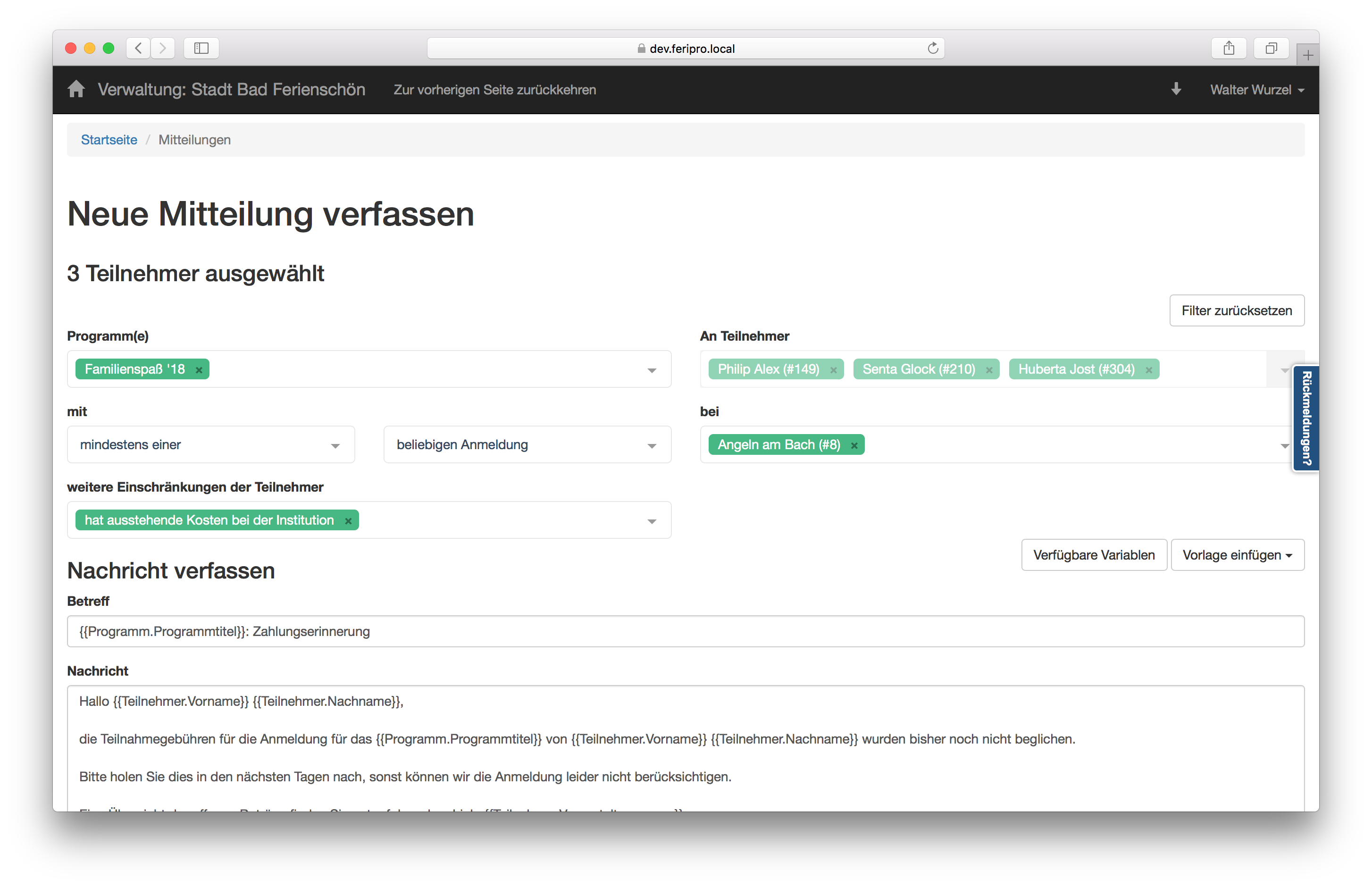Remove Philip Alex (#149) recipient tag
This screenshot has width=1372, height=887.
pos(833,370)
